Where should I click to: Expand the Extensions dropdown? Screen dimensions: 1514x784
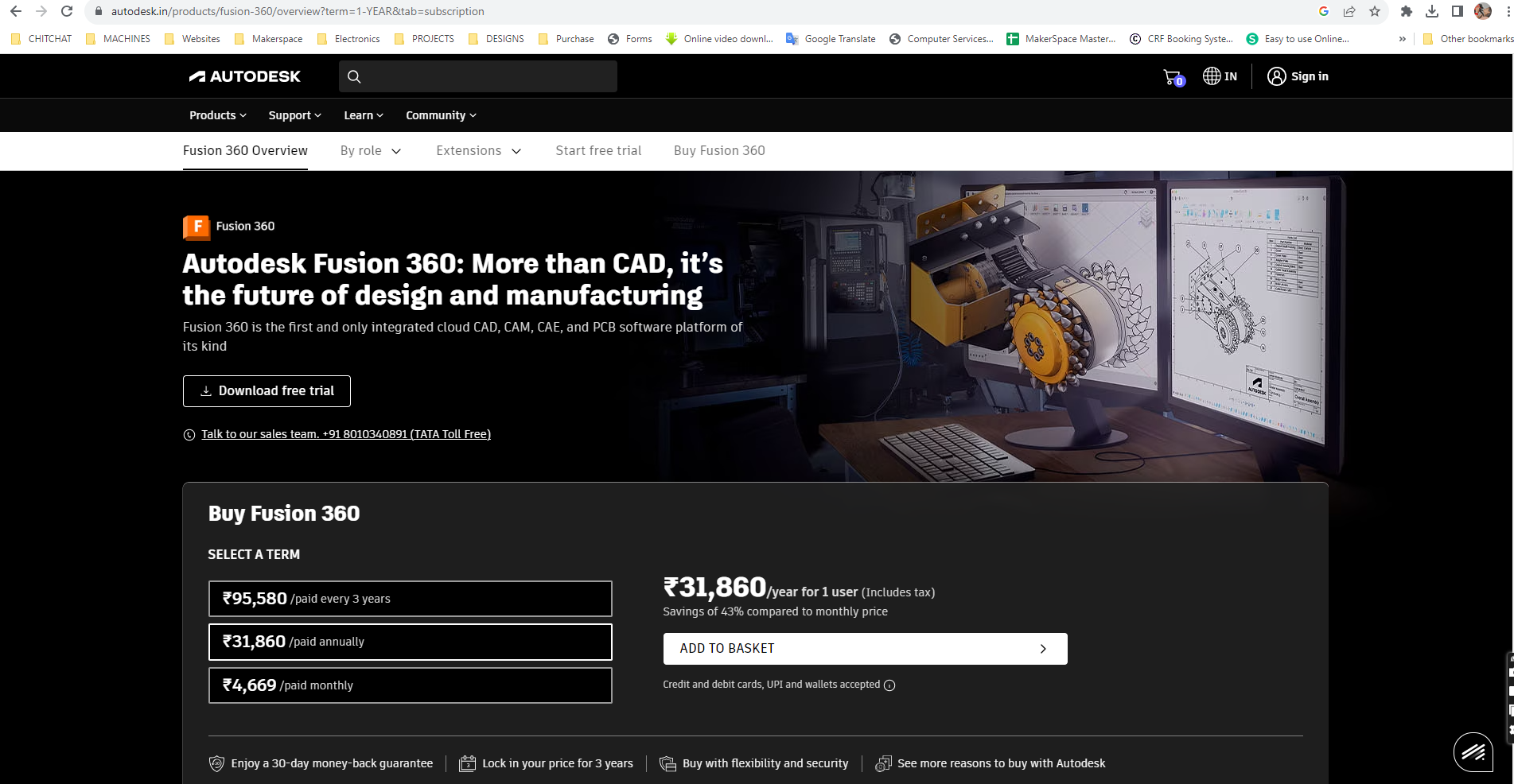[x=479, y=151]
